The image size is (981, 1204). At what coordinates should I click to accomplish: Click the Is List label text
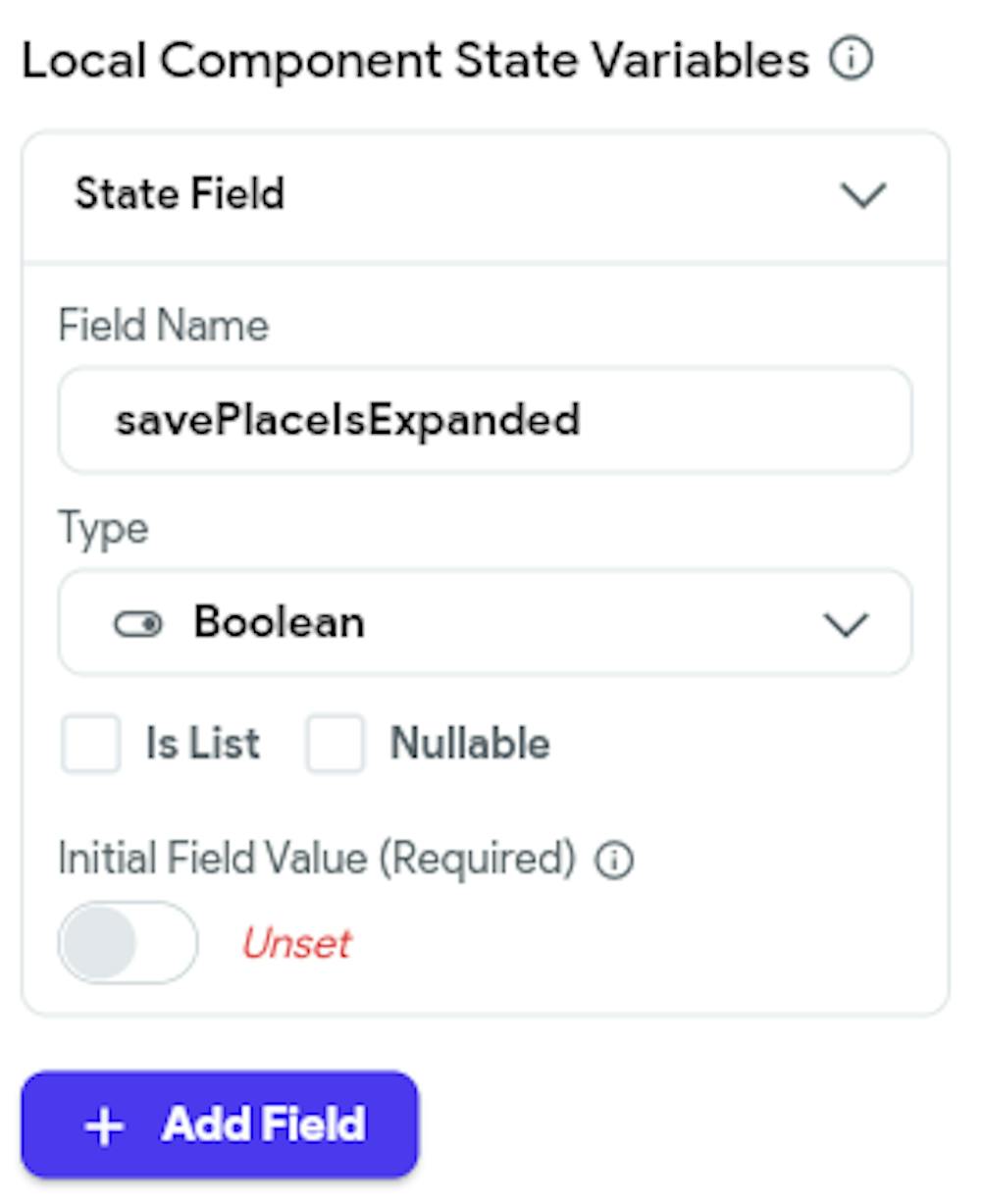pos(203,744)
